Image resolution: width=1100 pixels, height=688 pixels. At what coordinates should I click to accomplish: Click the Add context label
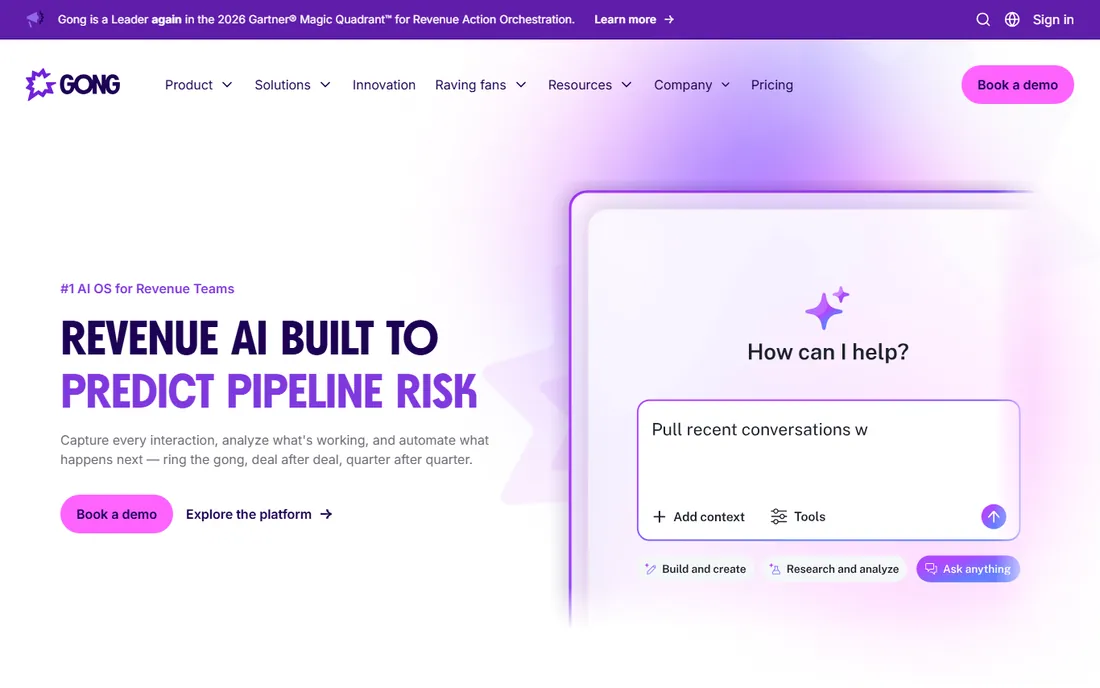(709, 517)
